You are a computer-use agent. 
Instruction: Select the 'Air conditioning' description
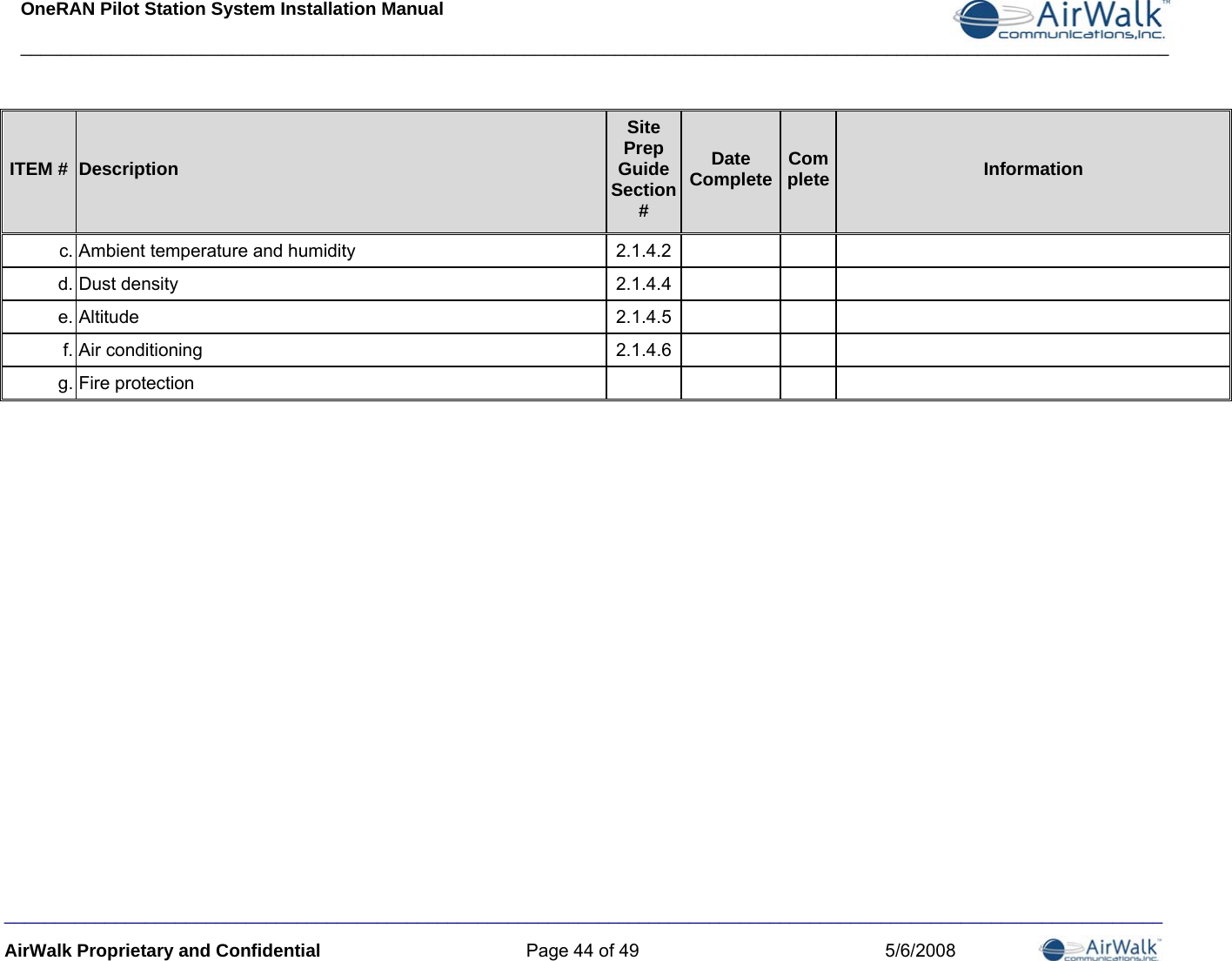tap(141, 350)
